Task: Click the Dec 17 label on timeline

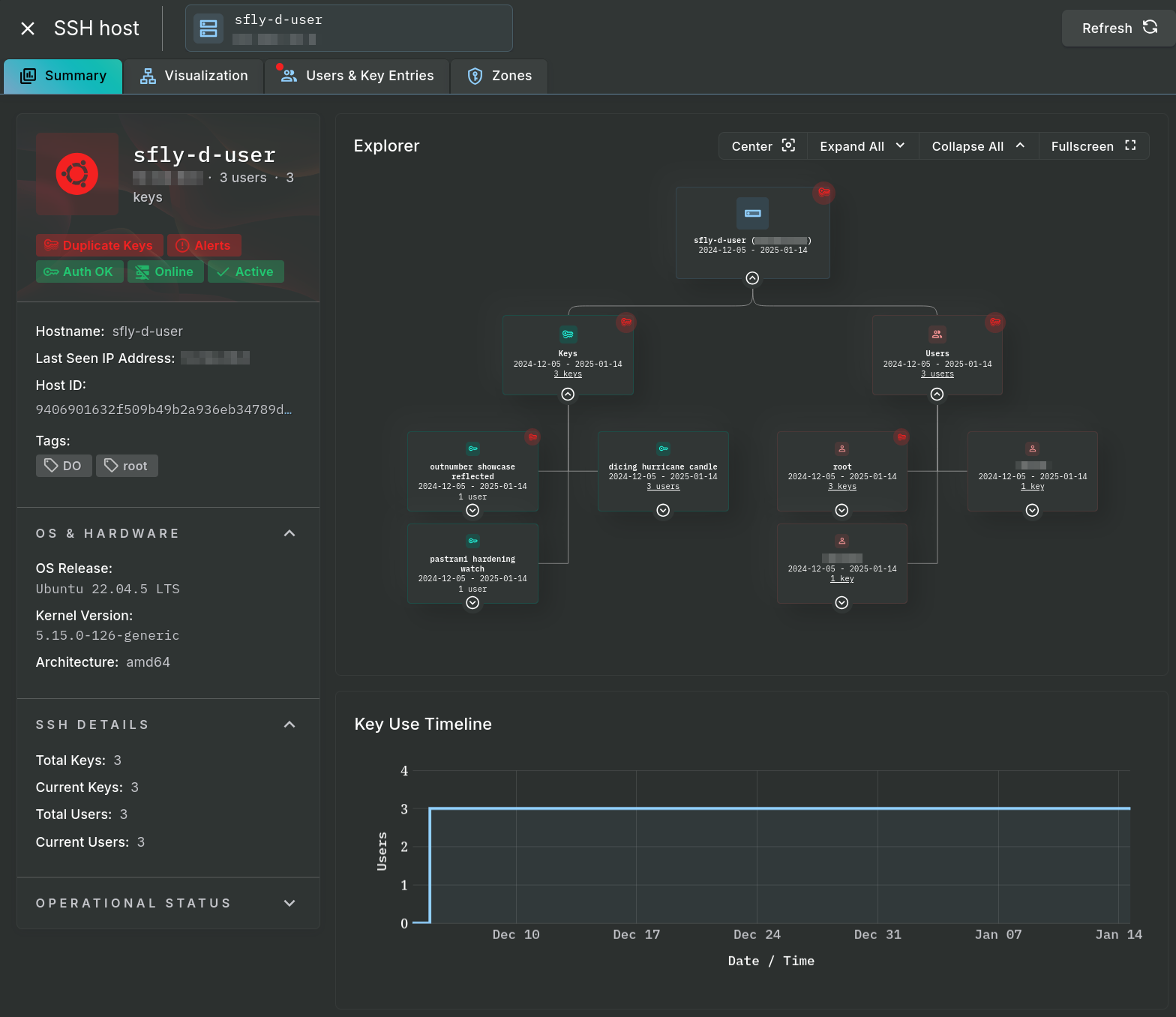Action: tap(636, 934)
